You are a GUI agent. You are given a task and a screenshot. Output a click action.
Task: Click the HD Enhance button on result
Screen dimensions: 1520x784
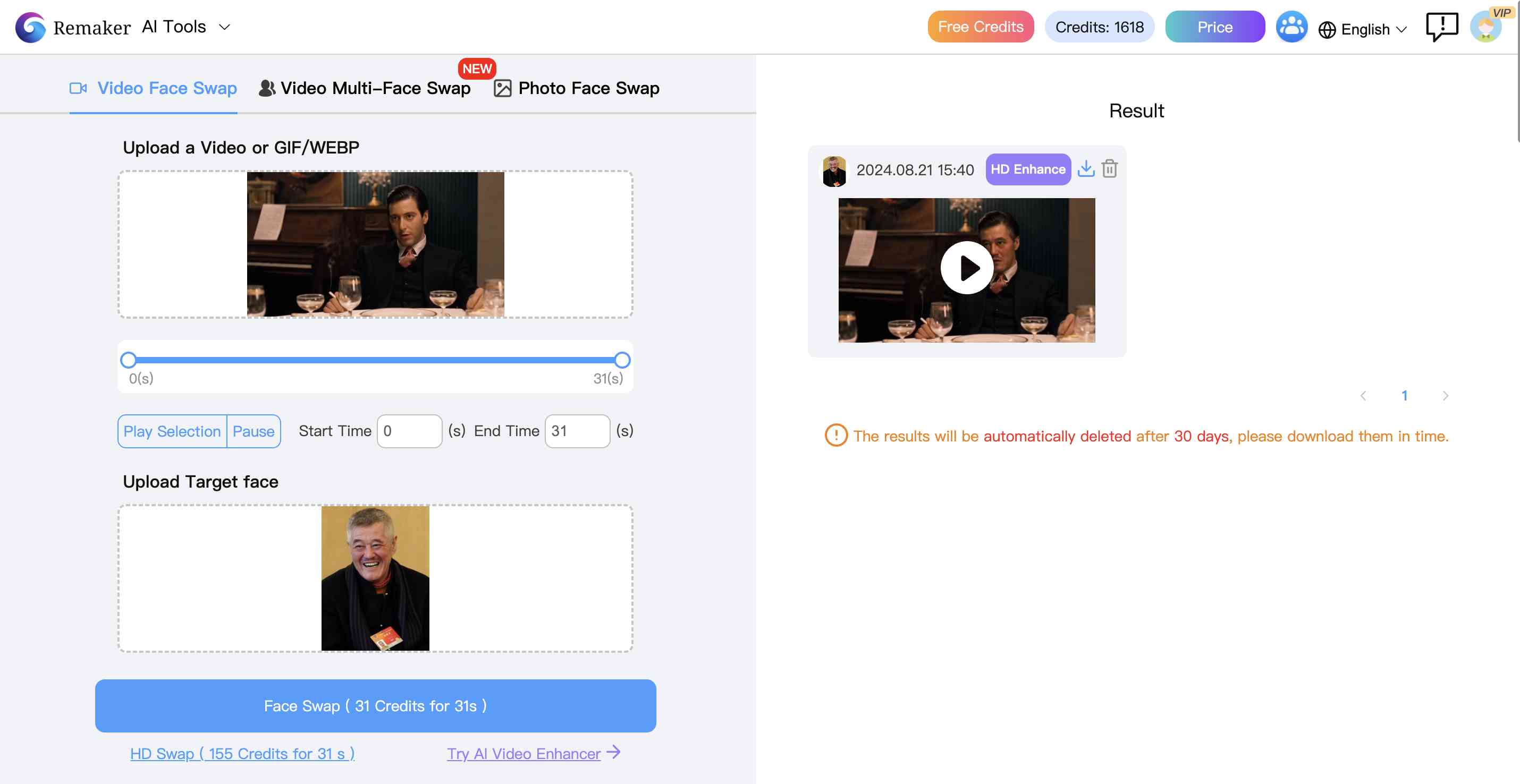coord(1028,169)
